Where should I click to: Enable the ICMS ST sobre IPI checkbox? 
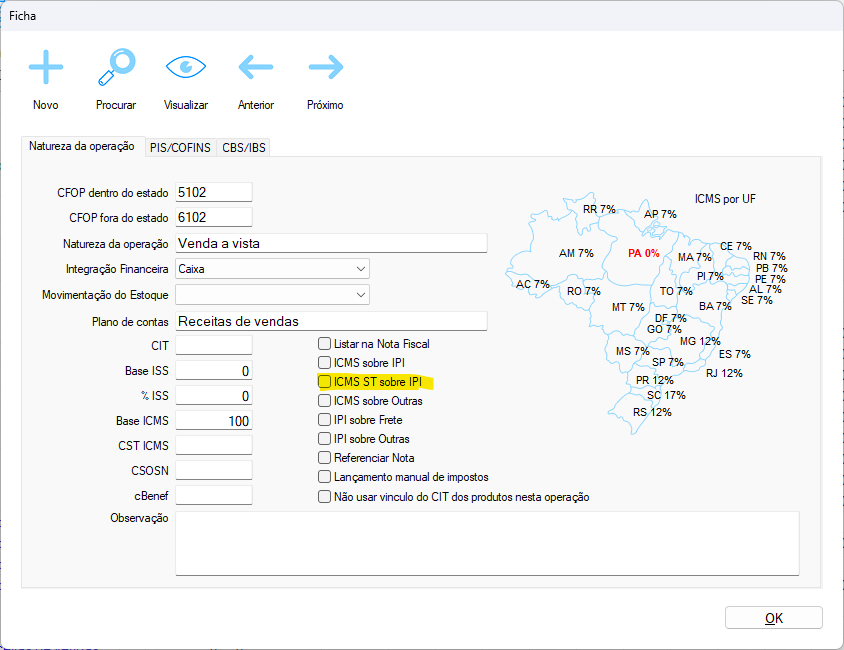click(324, 382)
